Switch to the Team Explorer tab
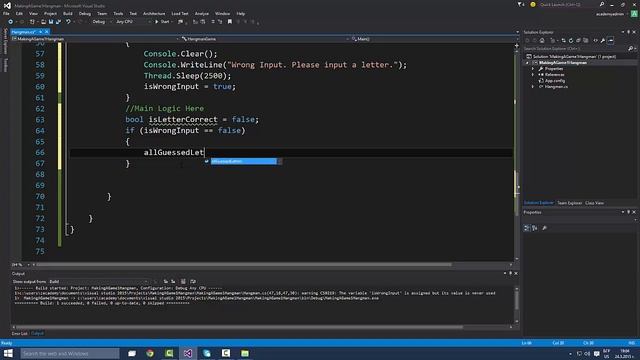640x360 pixels. (x=569, y=203)
